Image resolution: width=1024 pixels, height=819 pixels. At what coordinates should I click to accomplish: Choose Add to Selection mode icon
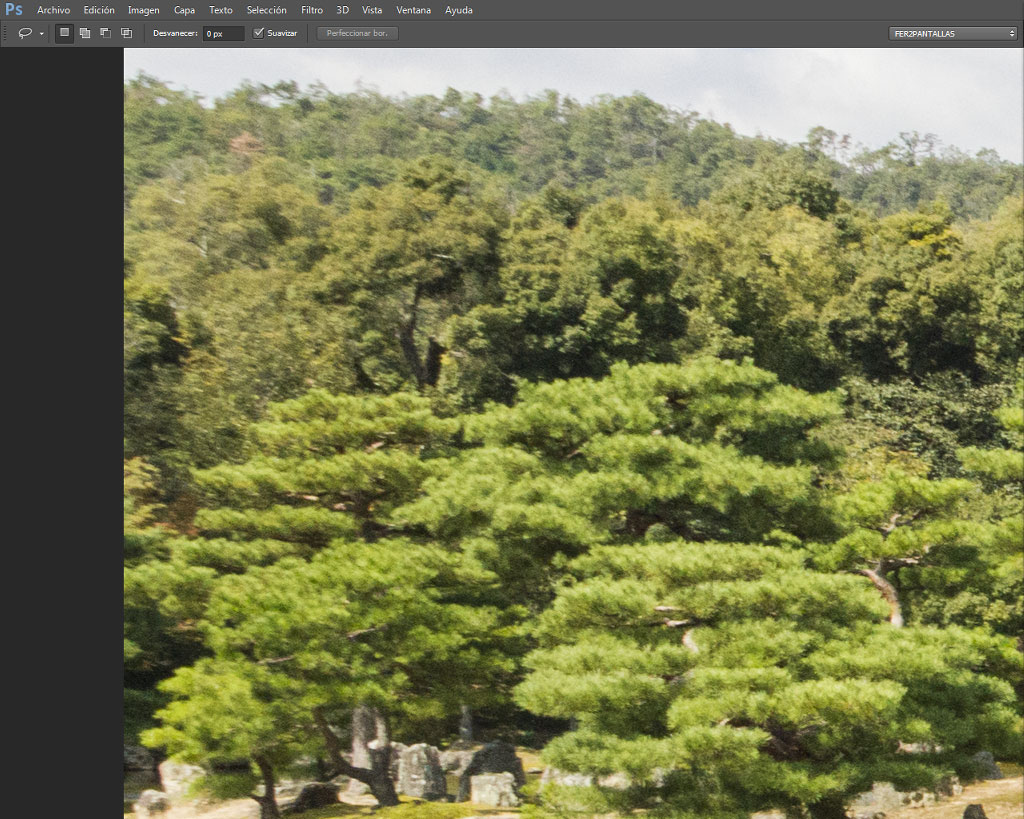pos(85,33)
